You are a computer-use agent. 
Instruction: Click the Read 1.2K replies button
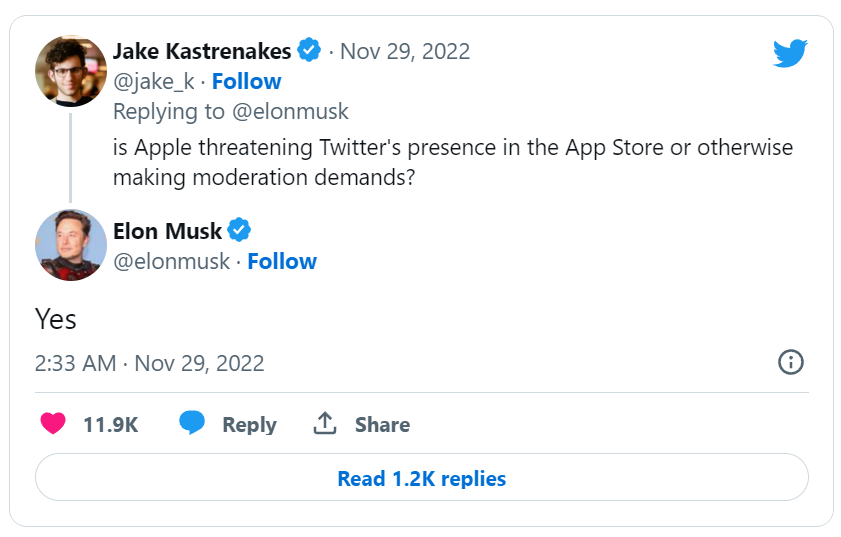coord(421,479)
